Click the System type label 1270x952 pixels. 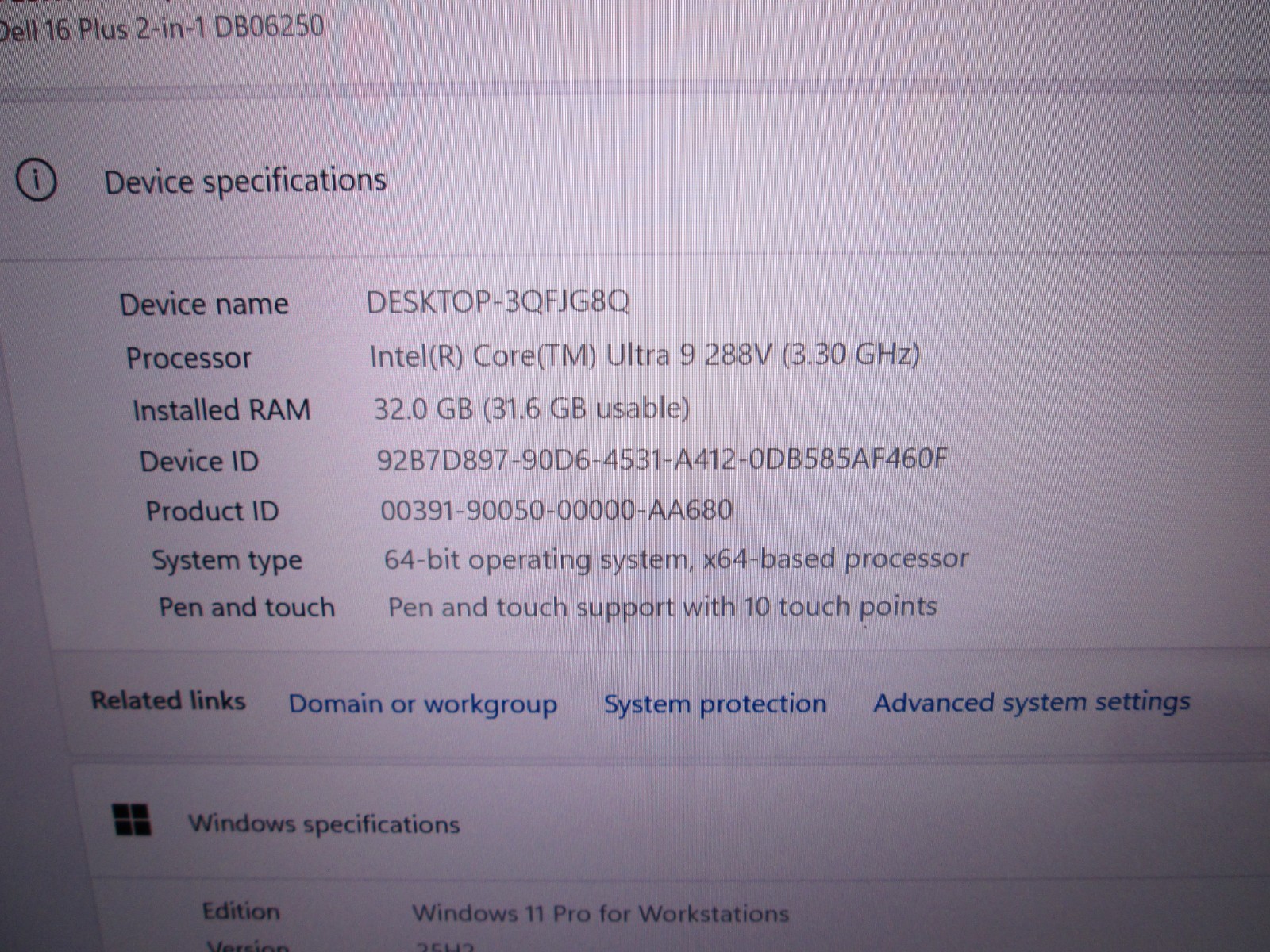[227, 561]
